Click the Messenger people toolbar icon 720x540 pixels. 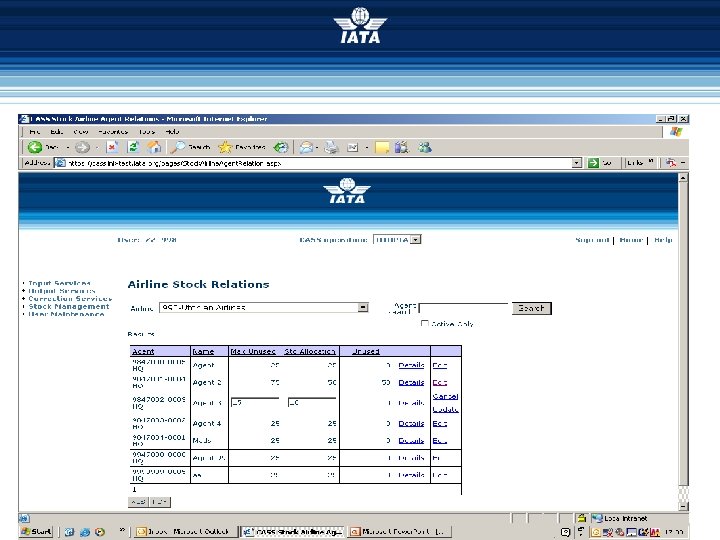pos(425,147)
